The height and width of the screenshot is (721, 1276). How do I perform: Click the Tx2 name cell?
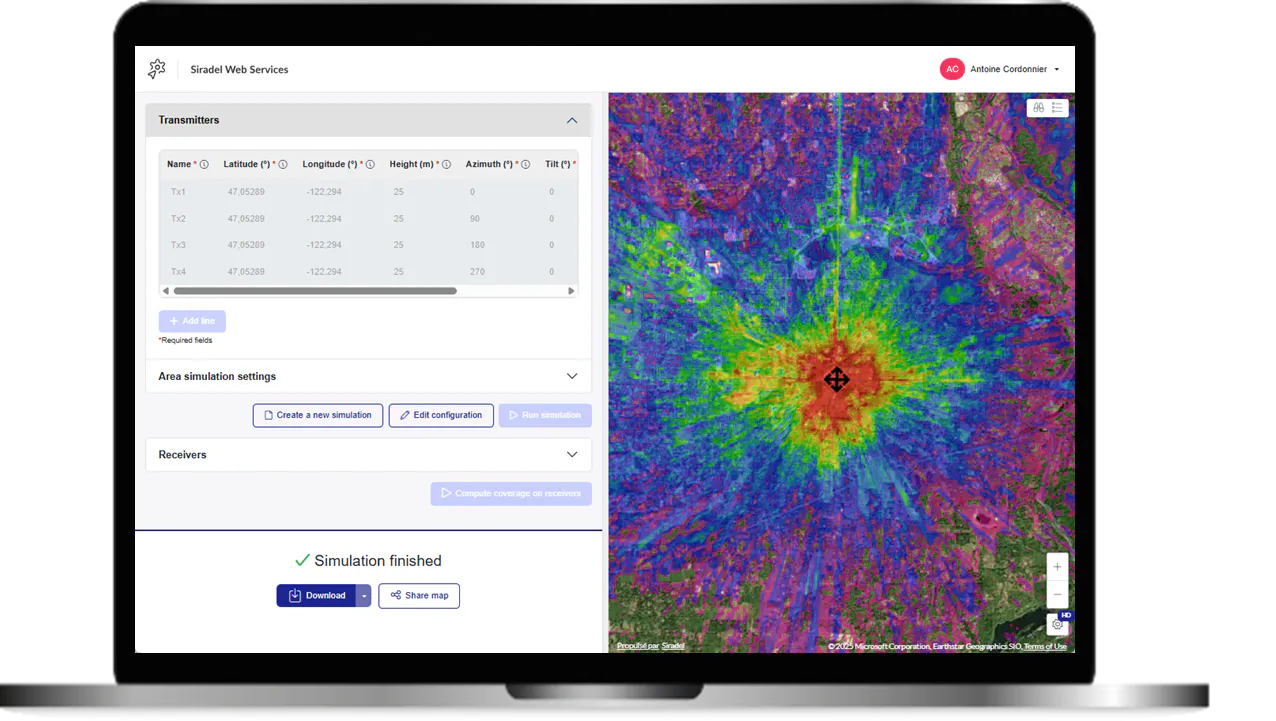[178, 219]
